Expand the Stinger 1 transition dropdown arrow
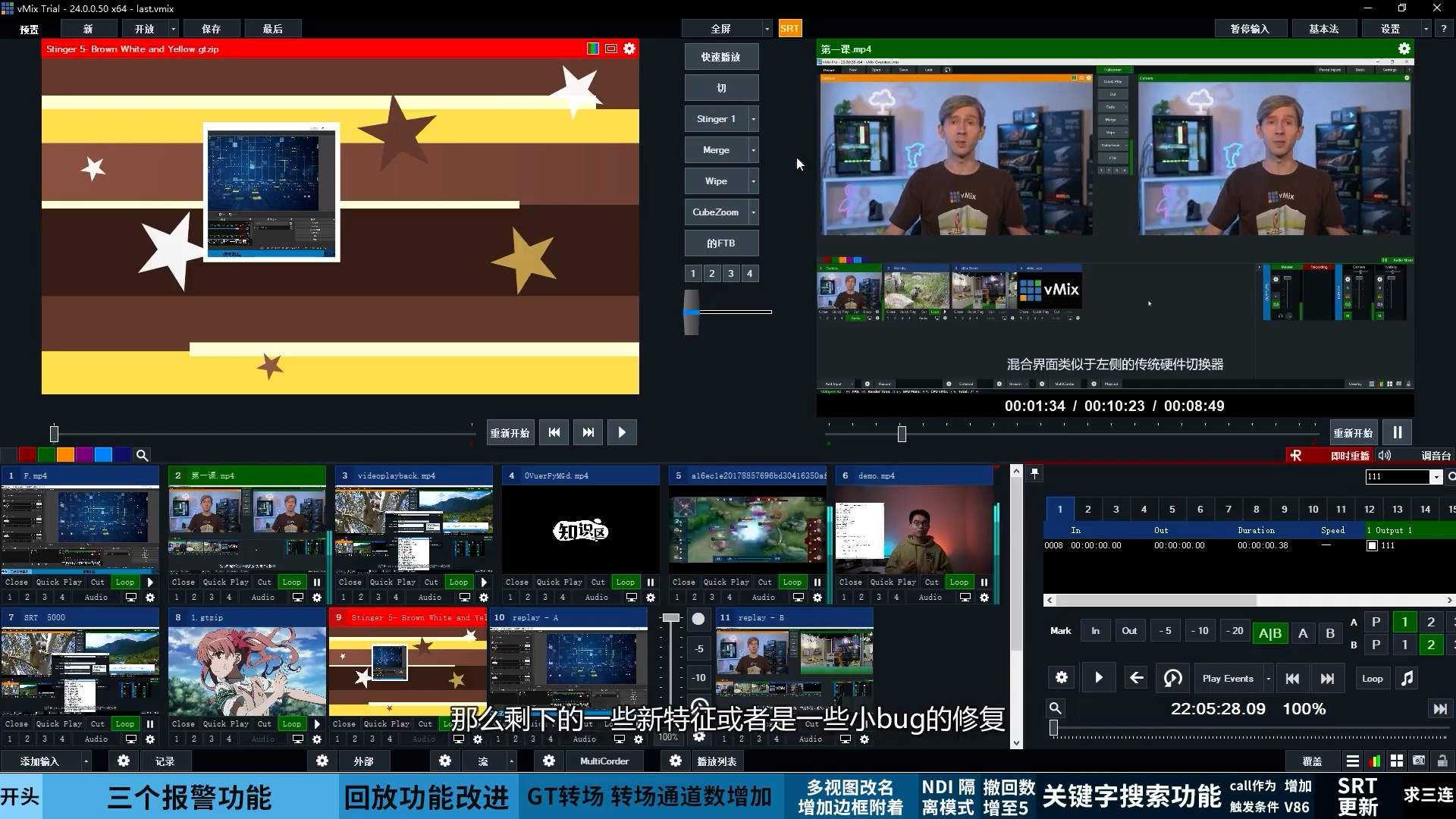 pos(753,119)
